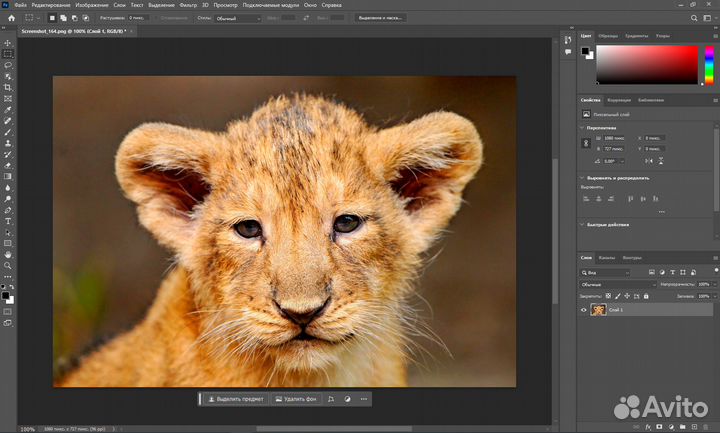Select the Lasso tool
The width and height of the screenshot is (720, 433).
point(8,65)
